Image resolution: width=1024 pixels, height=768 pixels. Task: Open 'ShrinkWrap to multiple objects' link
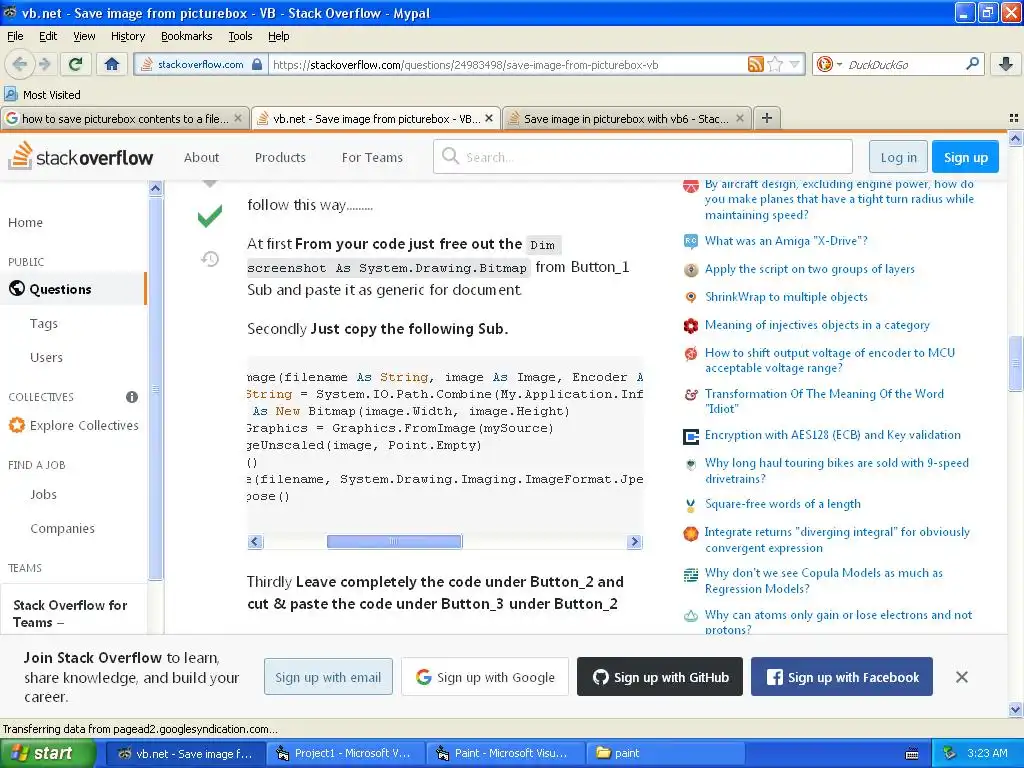pos(786,296)
